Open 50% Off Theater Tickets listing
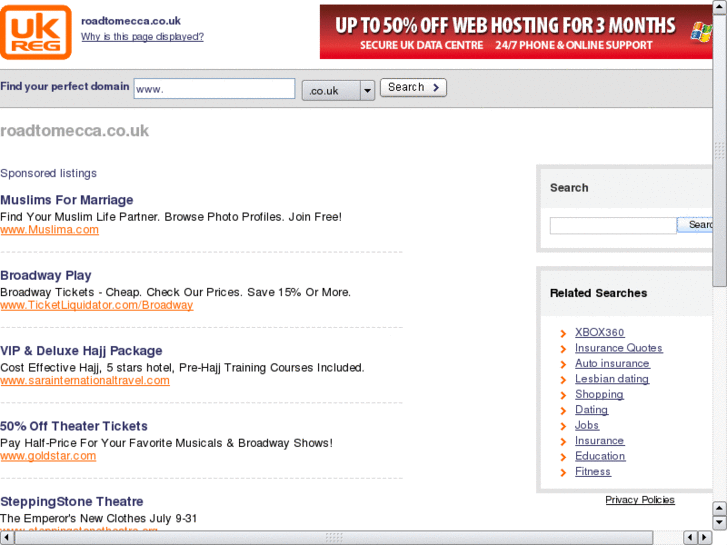 tap(74, 426)
